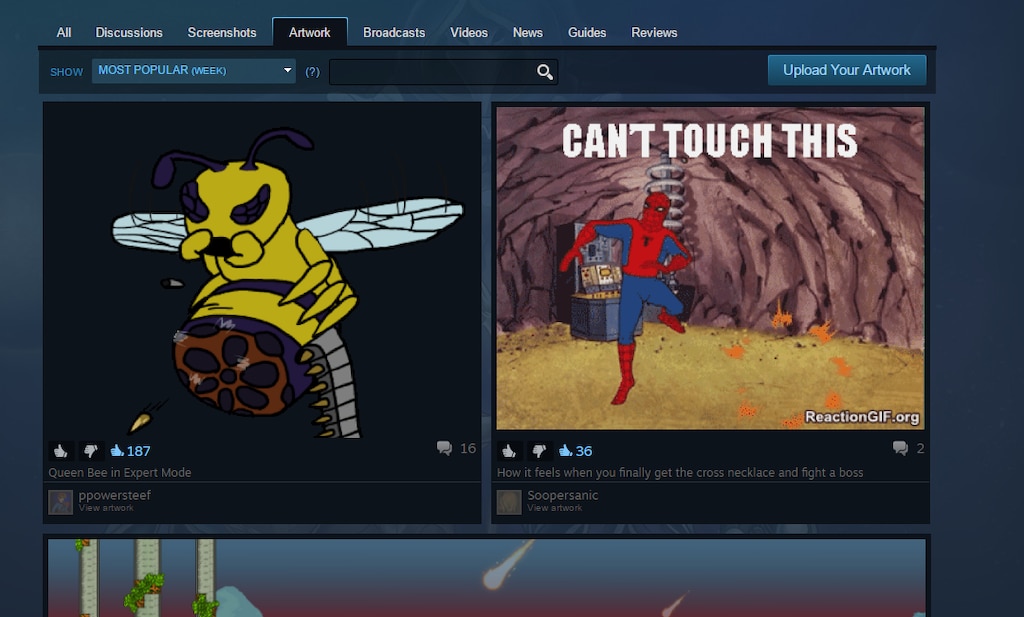Go to the Guides tab
This screenshot has width=1024, height=617.
[587, 33]
